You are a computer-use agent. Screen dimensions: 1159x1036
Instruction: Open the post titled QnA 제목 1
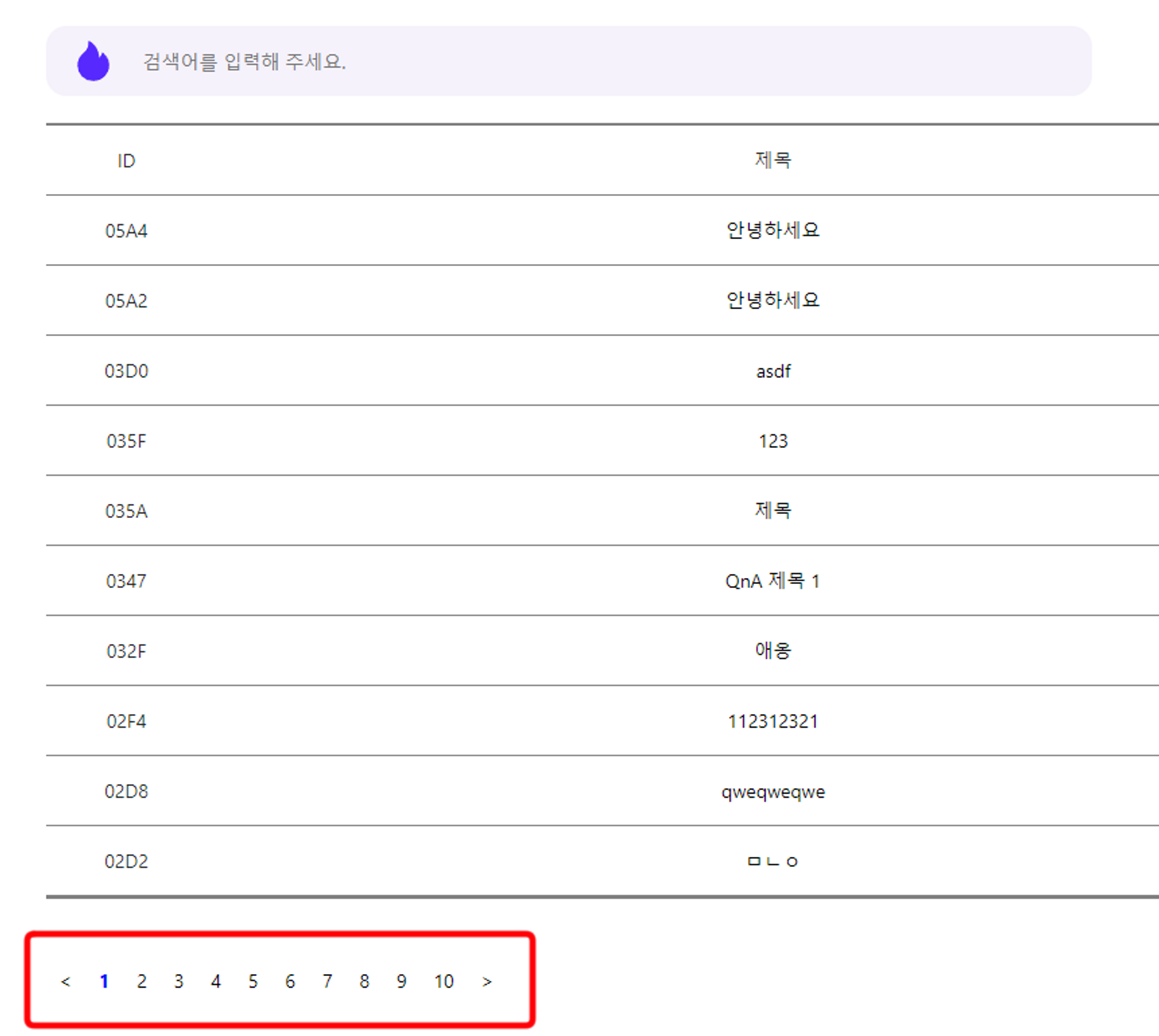(x=773, y=581)
